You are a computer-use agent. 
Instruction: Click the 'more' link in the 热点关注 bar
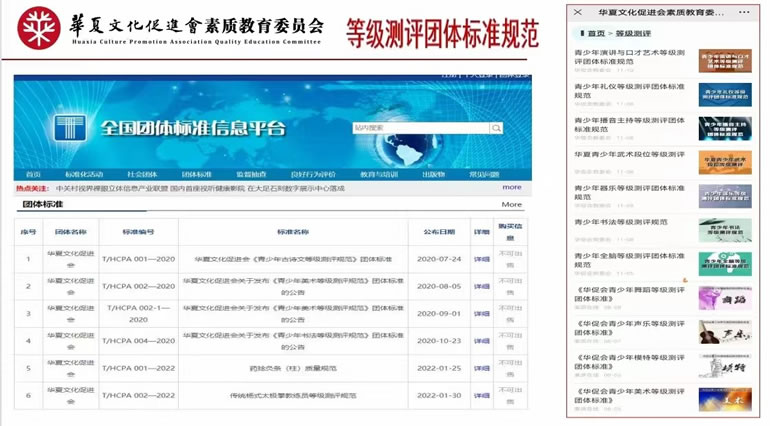pyautogui.click(x=512, y=187)
